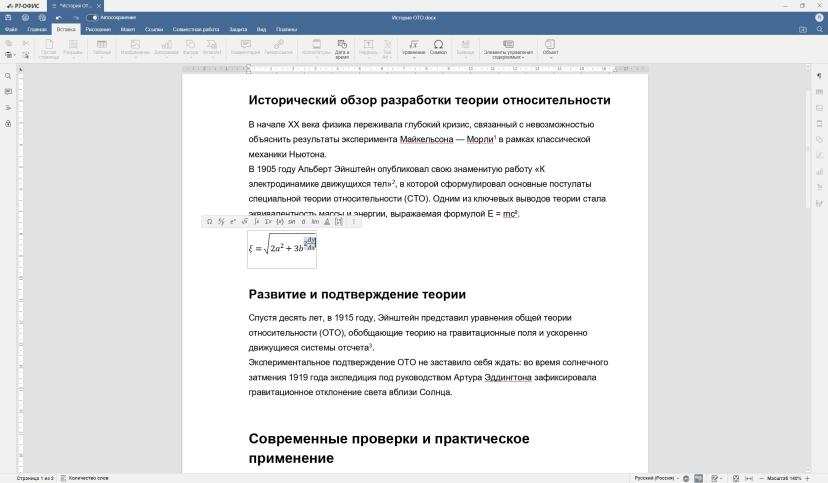Open the paste dropdown arrow
The height and width of the screenshot is (483, 828).
15,55
